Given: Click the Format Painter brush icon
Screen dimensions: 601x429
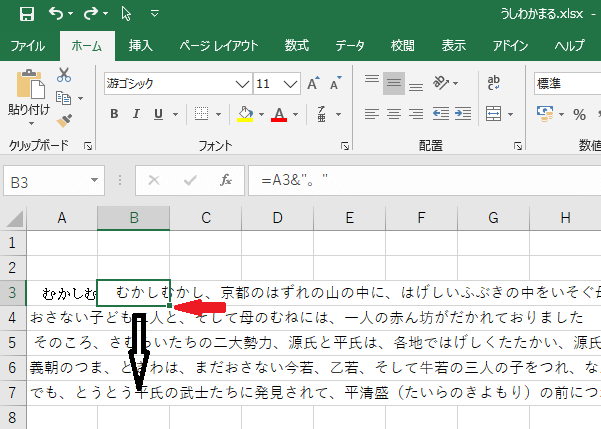Looking at the screenshot, I should (64, 120).
